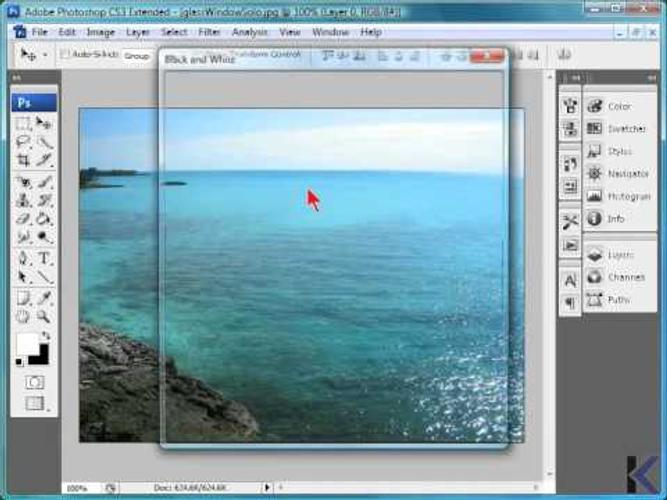Collapse the toolbox panel arrows
Viewport: 667px width, 500px height.
coord(17,78)
